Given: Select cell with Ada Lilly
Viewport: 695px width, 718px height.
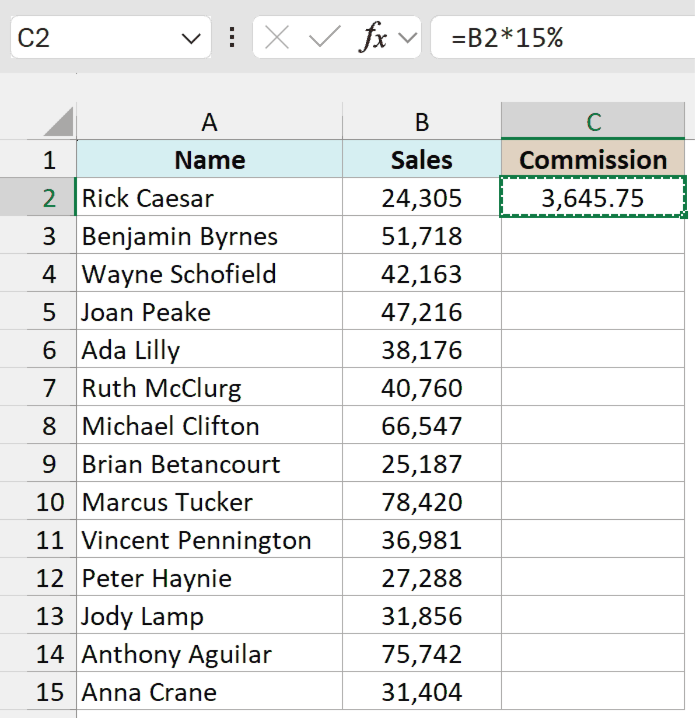Looking at the screenshot, I should tap(210, 349).
